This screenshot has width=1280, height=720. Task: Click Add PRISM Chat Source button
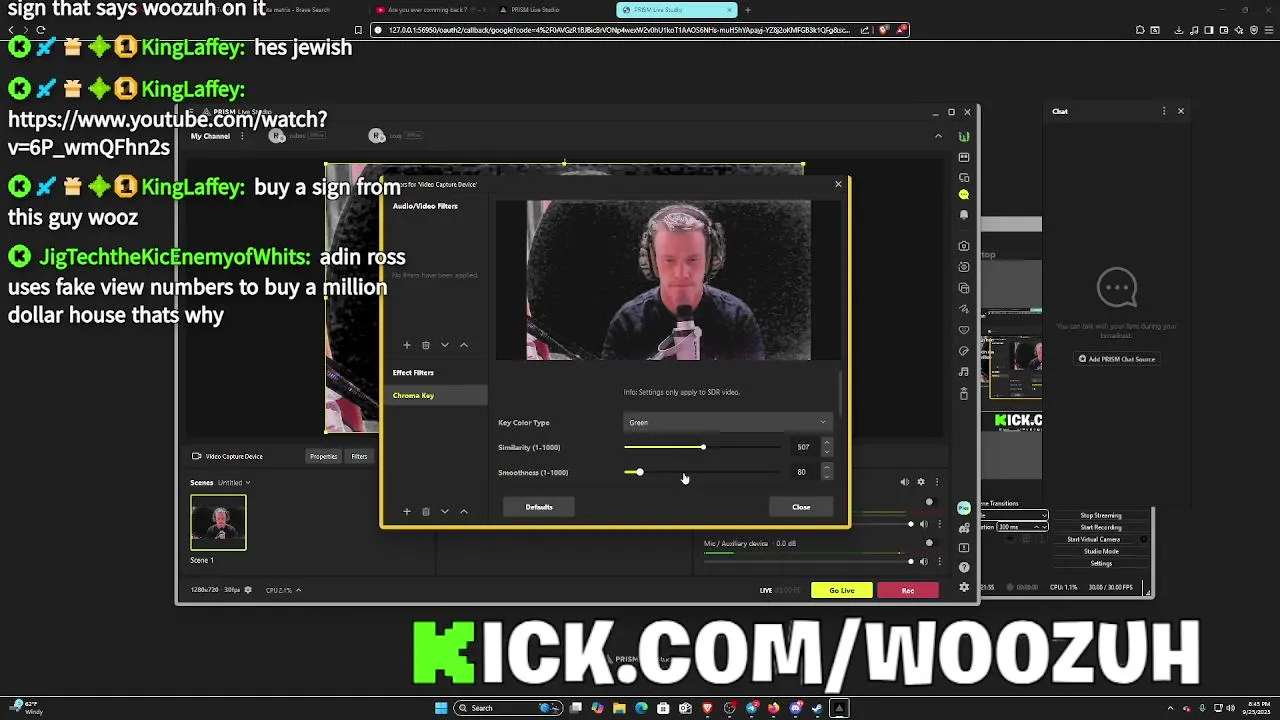(1116, 359)
